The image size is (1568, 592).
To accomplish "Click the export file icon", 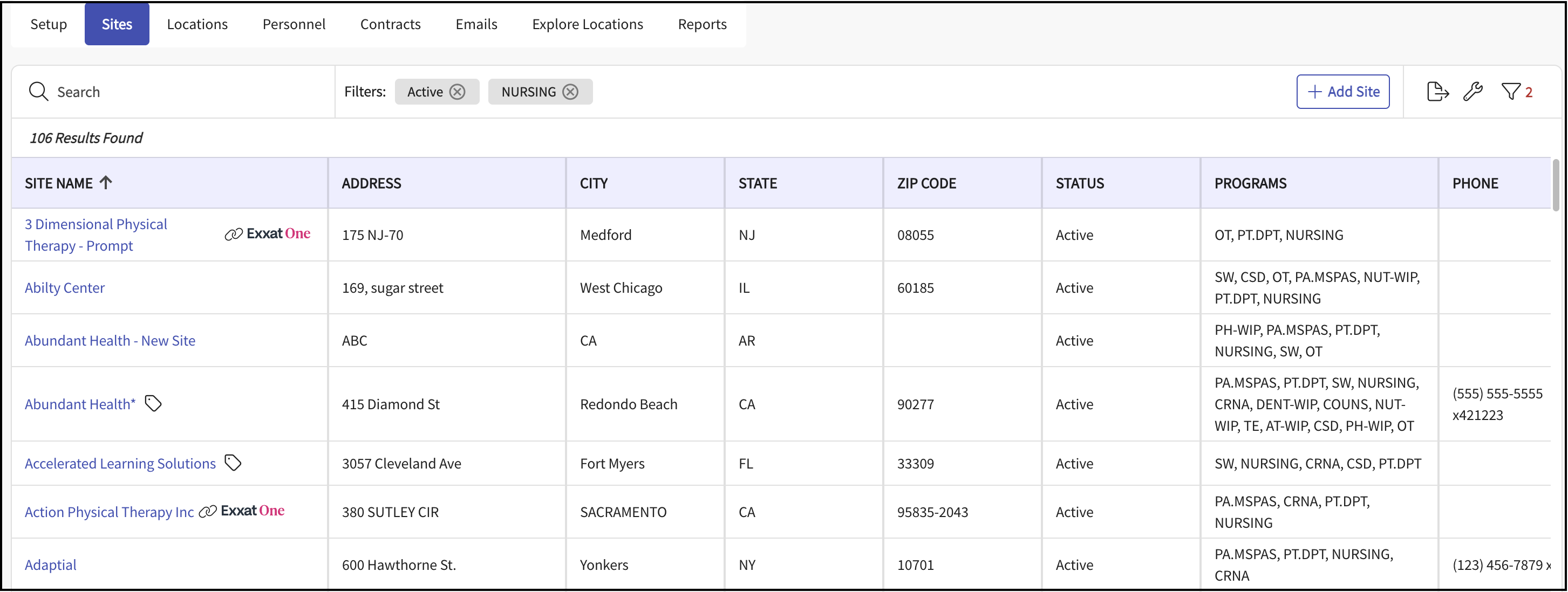I will click(1437, 92).
